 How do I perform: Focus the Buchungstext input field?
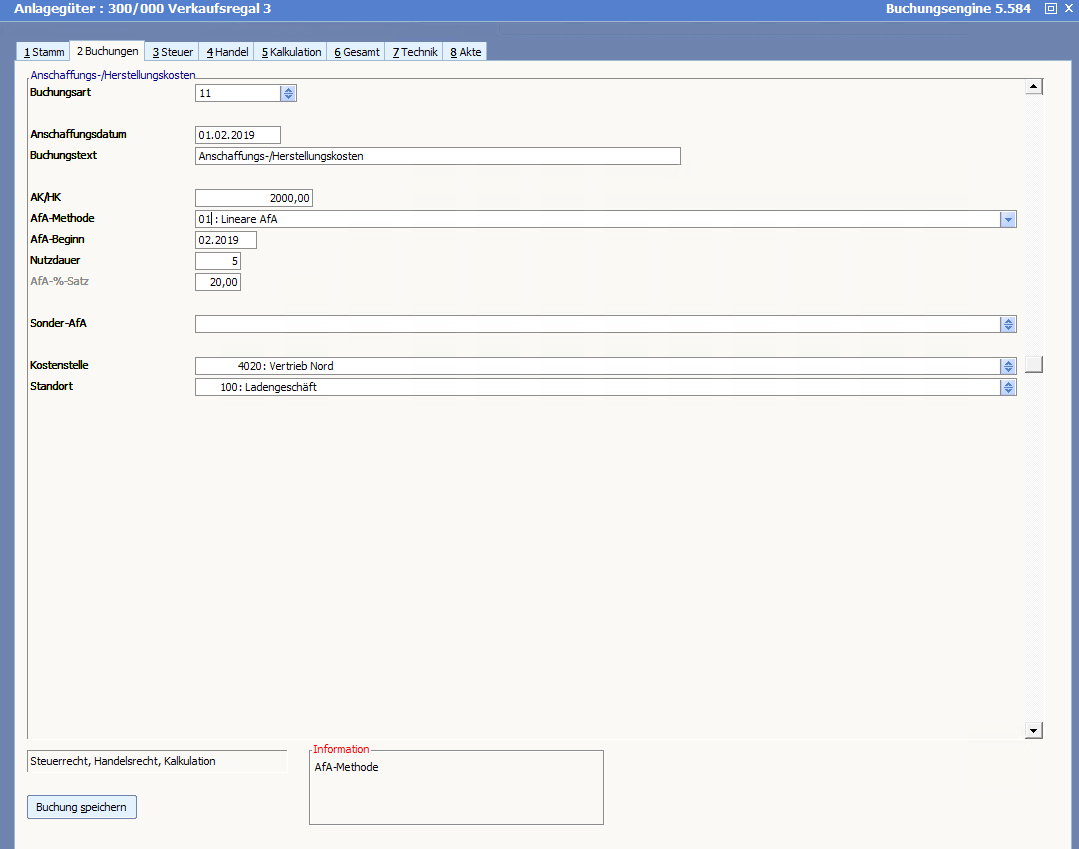(x=437, y=156)
